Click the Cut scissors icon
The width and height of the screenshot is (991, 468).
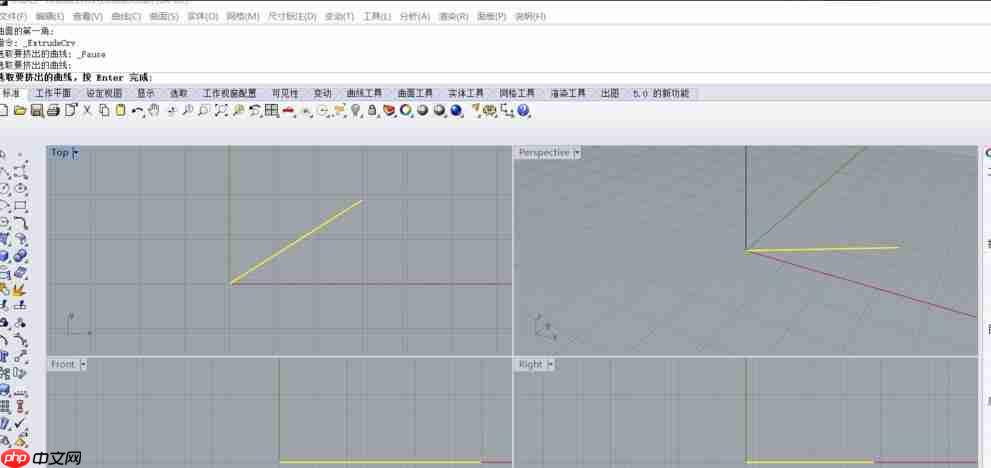tap(87, 111)
